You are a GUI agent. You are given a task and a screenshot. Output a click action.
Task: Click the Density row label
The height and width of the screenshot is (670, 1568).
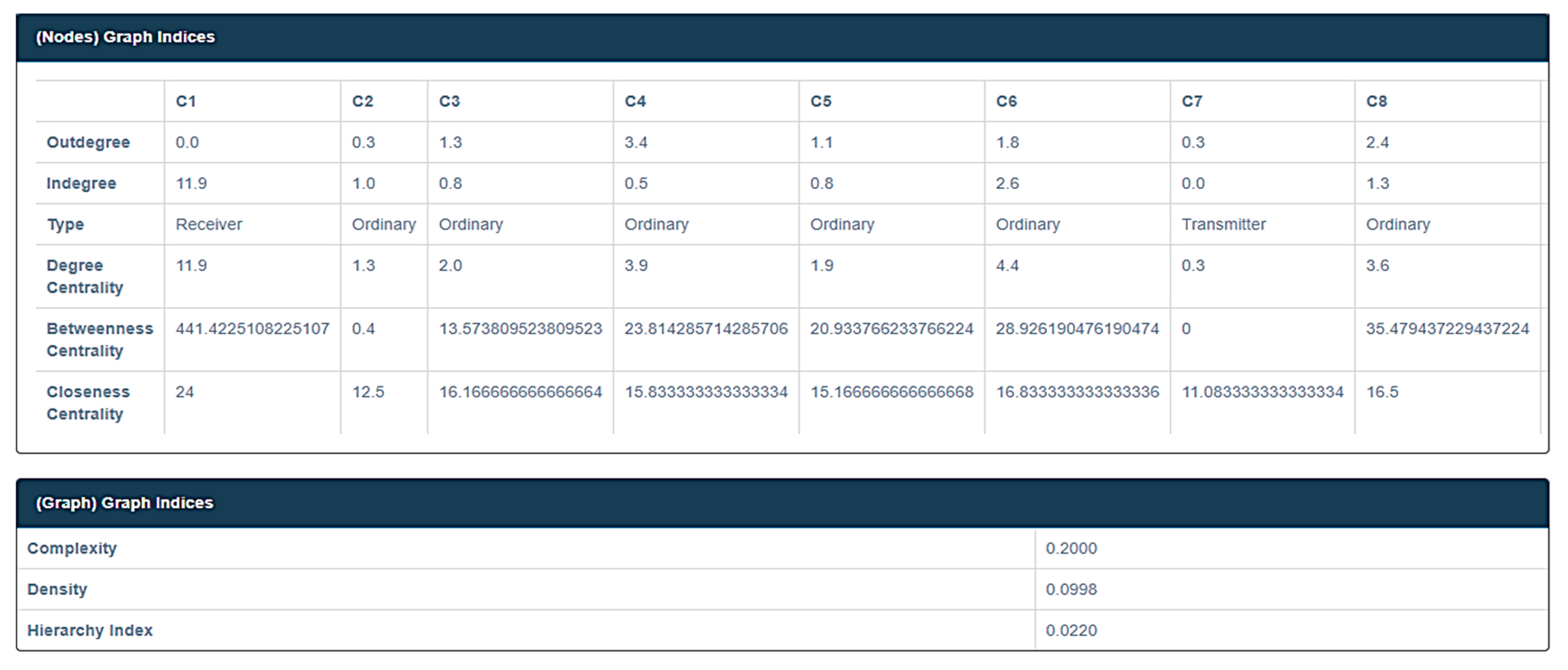tap(57, 589)
